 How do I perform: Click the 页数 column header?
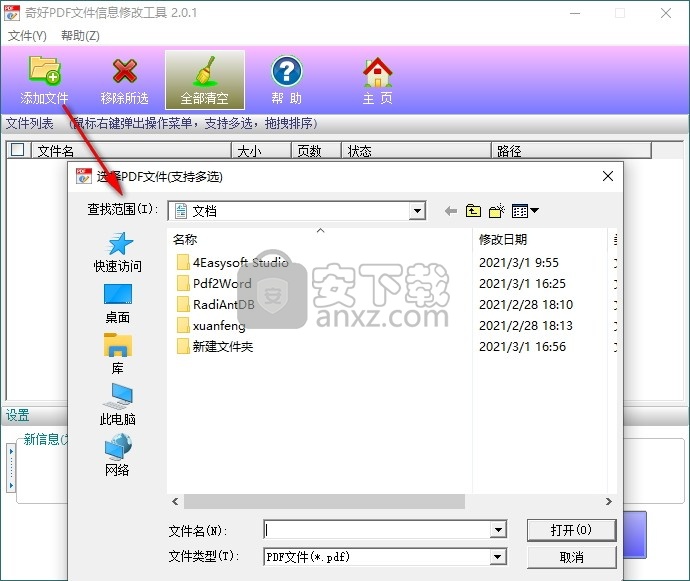316,151
